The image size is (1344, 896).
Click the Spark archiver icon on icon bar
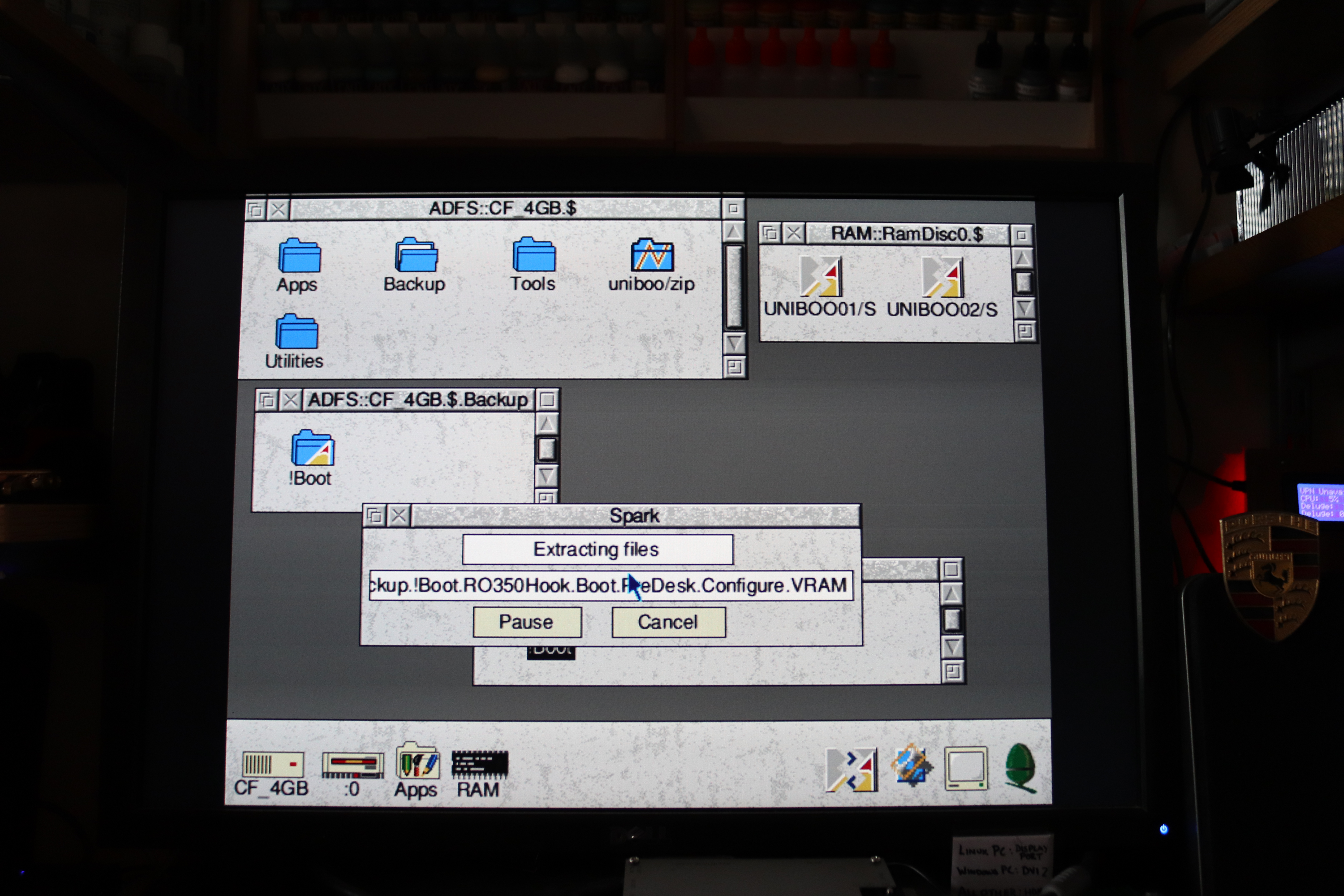851,770
